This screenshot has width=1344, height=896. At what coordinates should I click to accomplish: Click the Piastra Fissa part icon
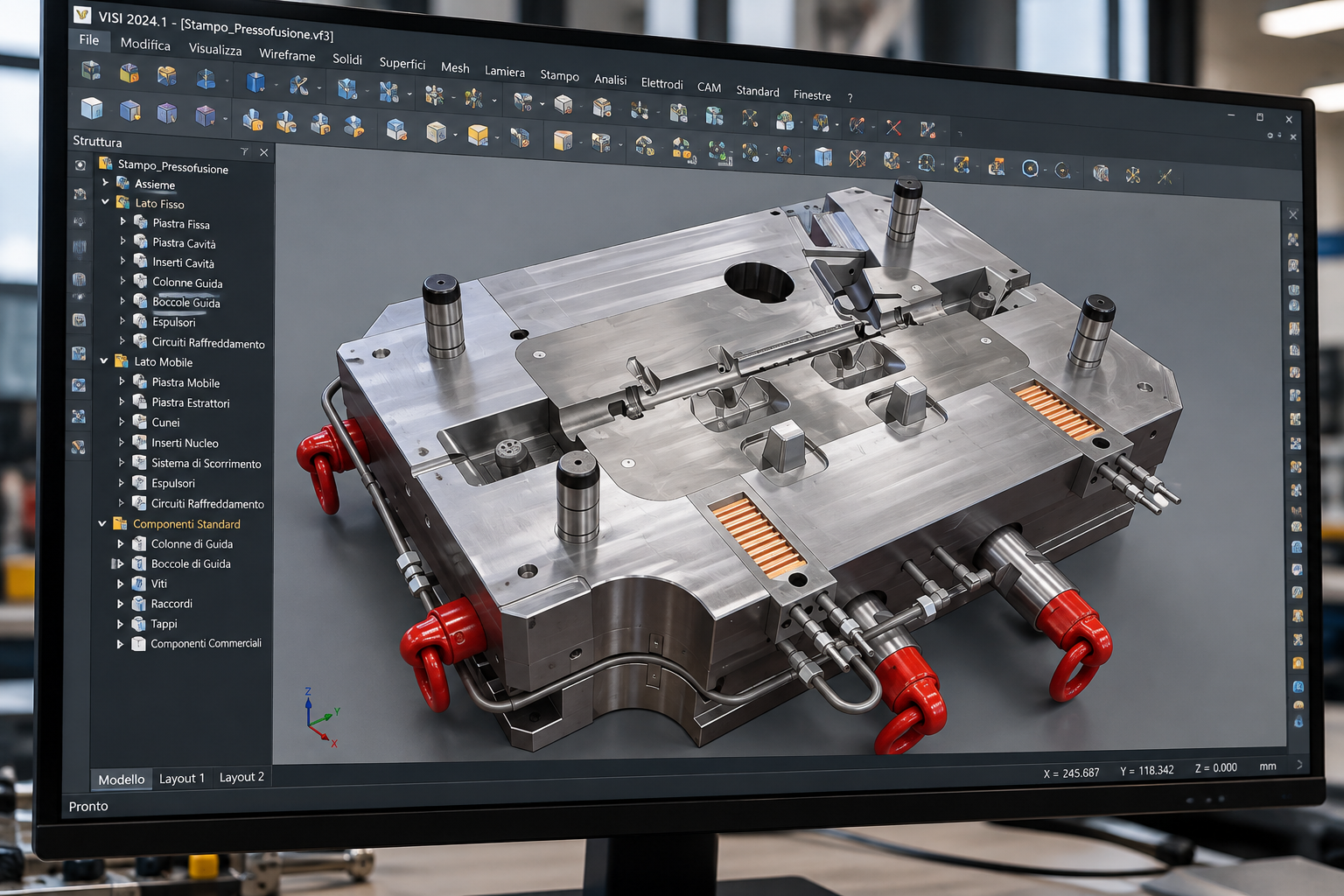tap(140, 222)
